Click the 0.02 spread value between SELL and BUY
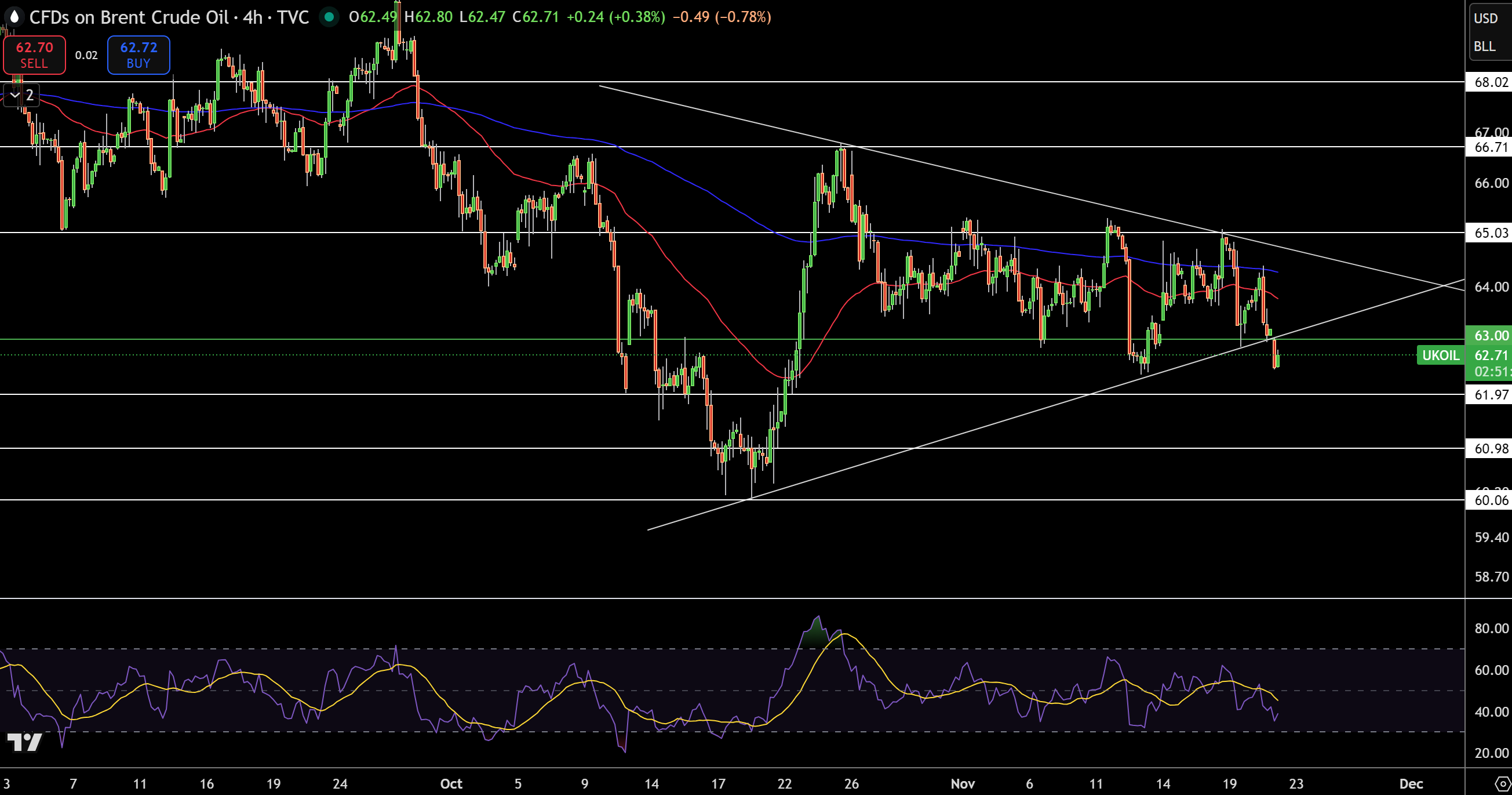Viewport: 1512px width, 795px height. (86, 55)
